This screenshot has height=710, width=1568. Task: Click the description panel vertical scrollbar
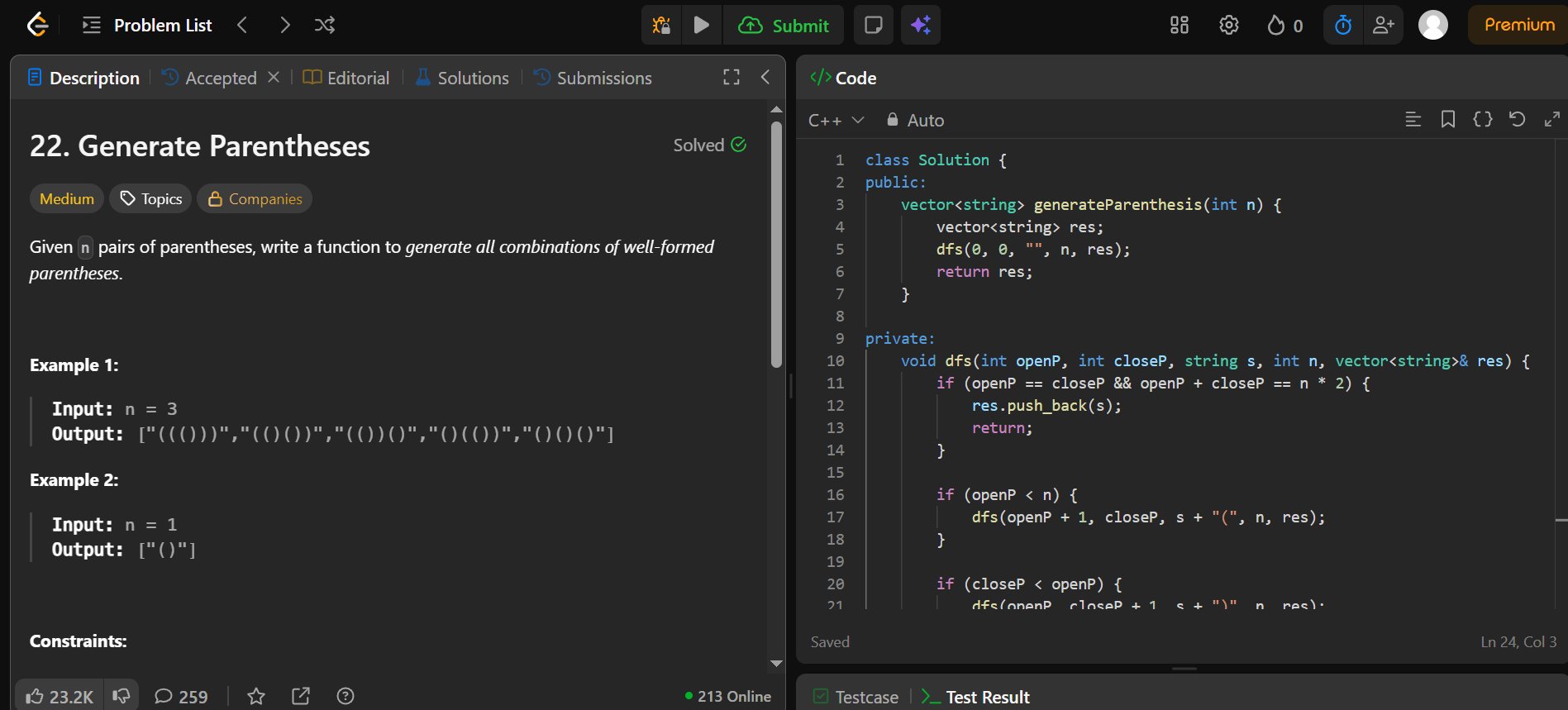[776, 245]
